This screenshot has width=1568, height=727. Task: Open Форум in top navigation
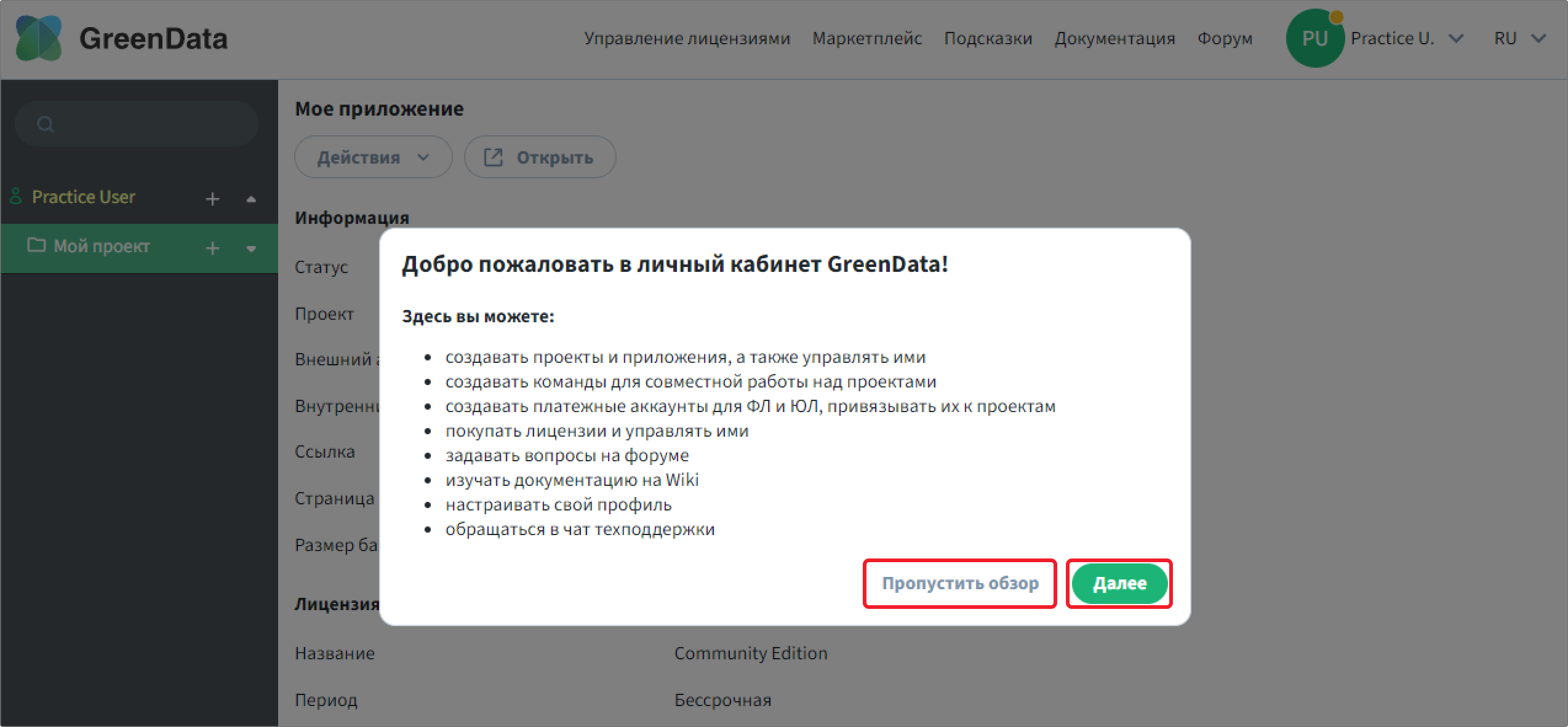[x=1225, y=38]
